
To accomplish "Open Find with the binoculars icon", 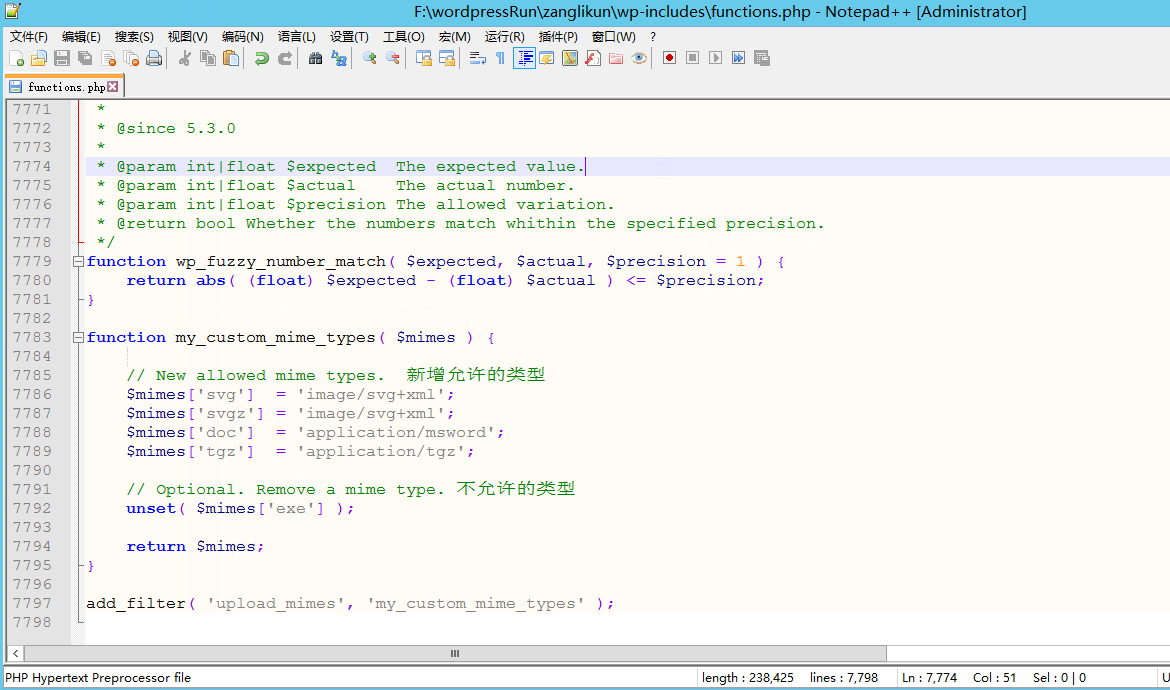I will tap(315, 58).
